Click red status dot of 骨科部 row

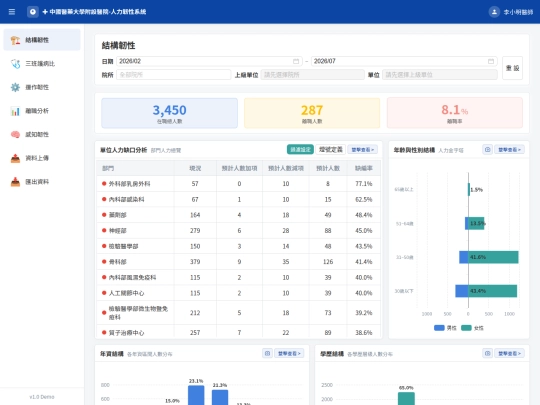pos(104,262)
